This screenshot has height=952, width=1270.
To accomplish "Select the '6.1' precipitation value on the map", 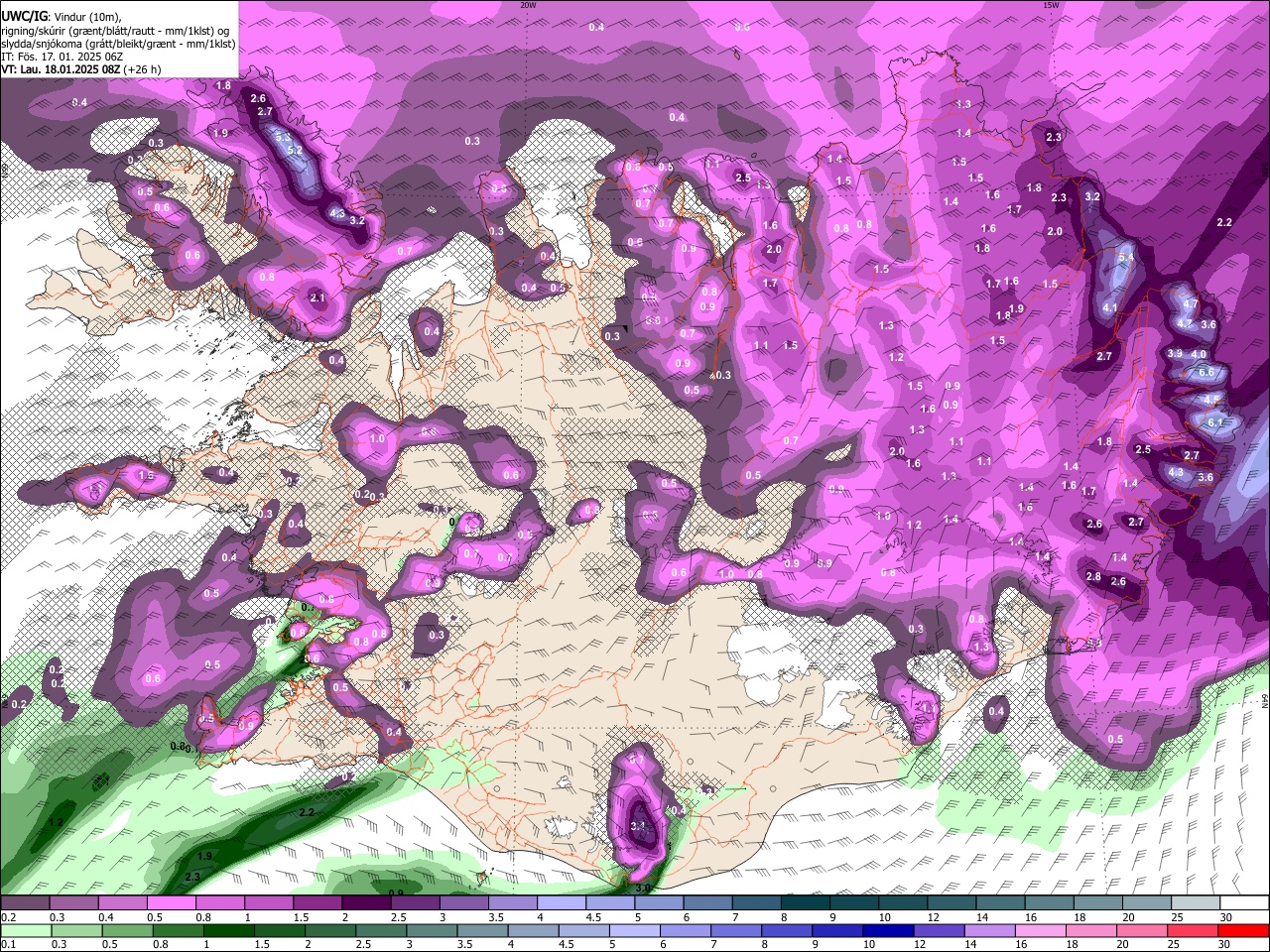I will click(1217, 422).
